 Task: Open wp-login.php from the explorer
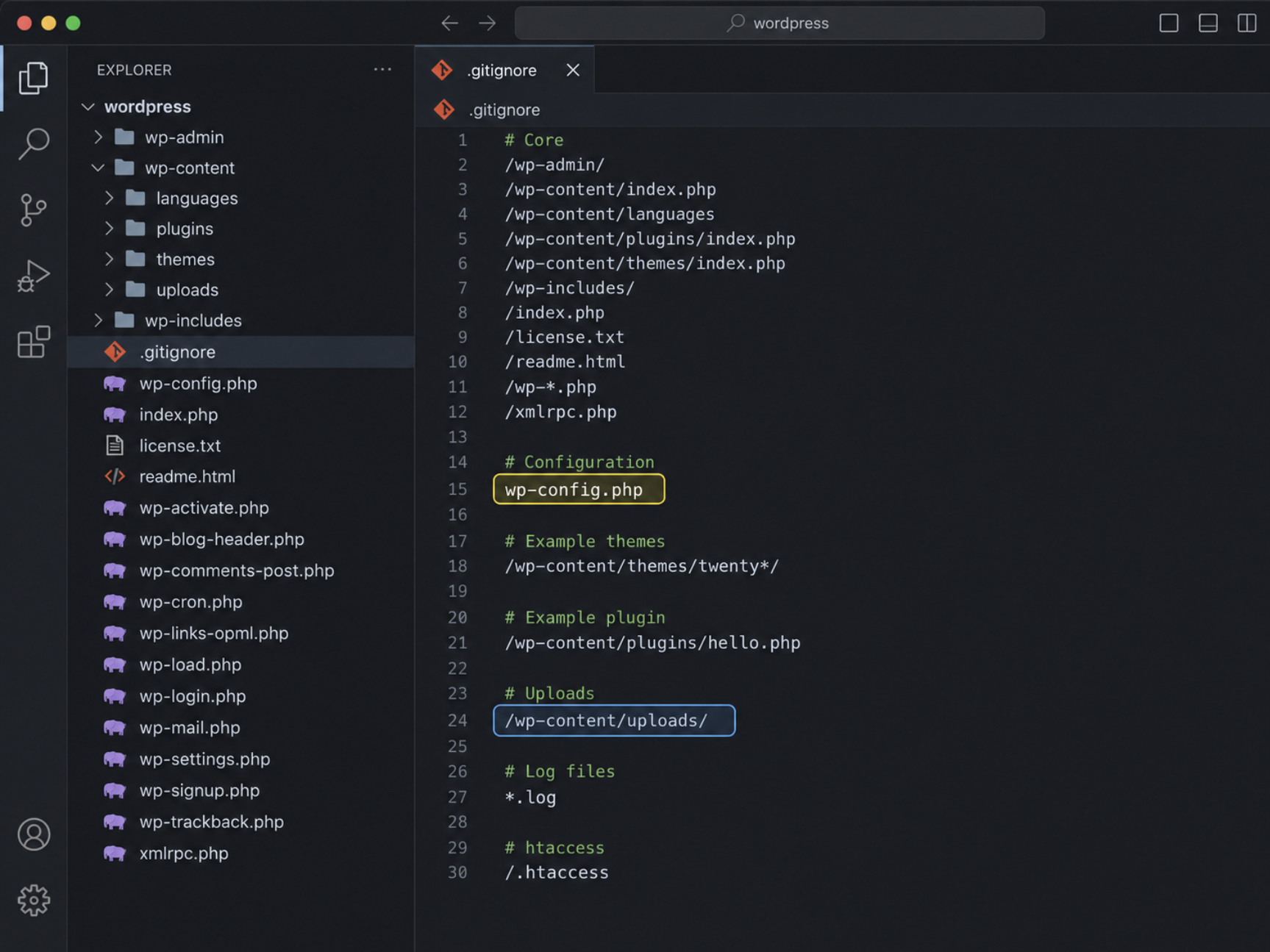tap(241, 696)
